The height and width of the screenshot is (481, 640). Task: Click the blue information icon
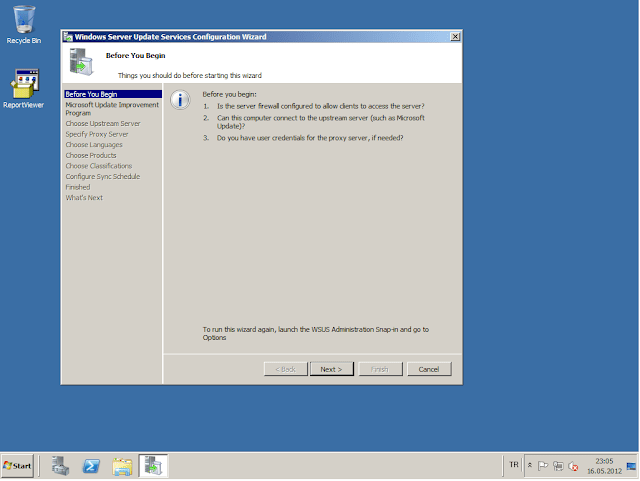tap(180, 99)
